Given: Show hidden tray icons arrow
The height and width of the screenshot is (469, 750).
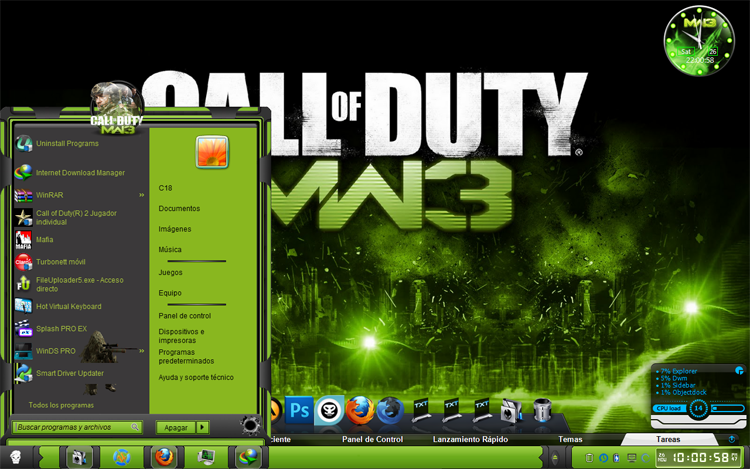Looking at the screenshot, I should point(555,458).
